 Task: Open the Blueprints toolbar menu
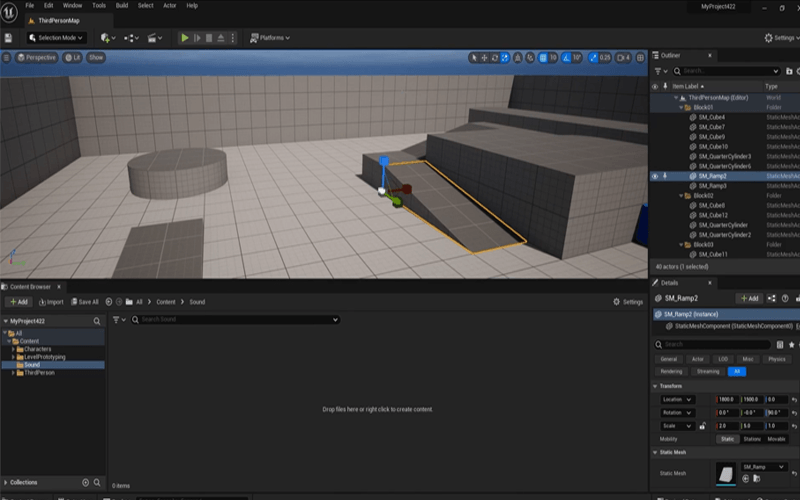point(131,38)
